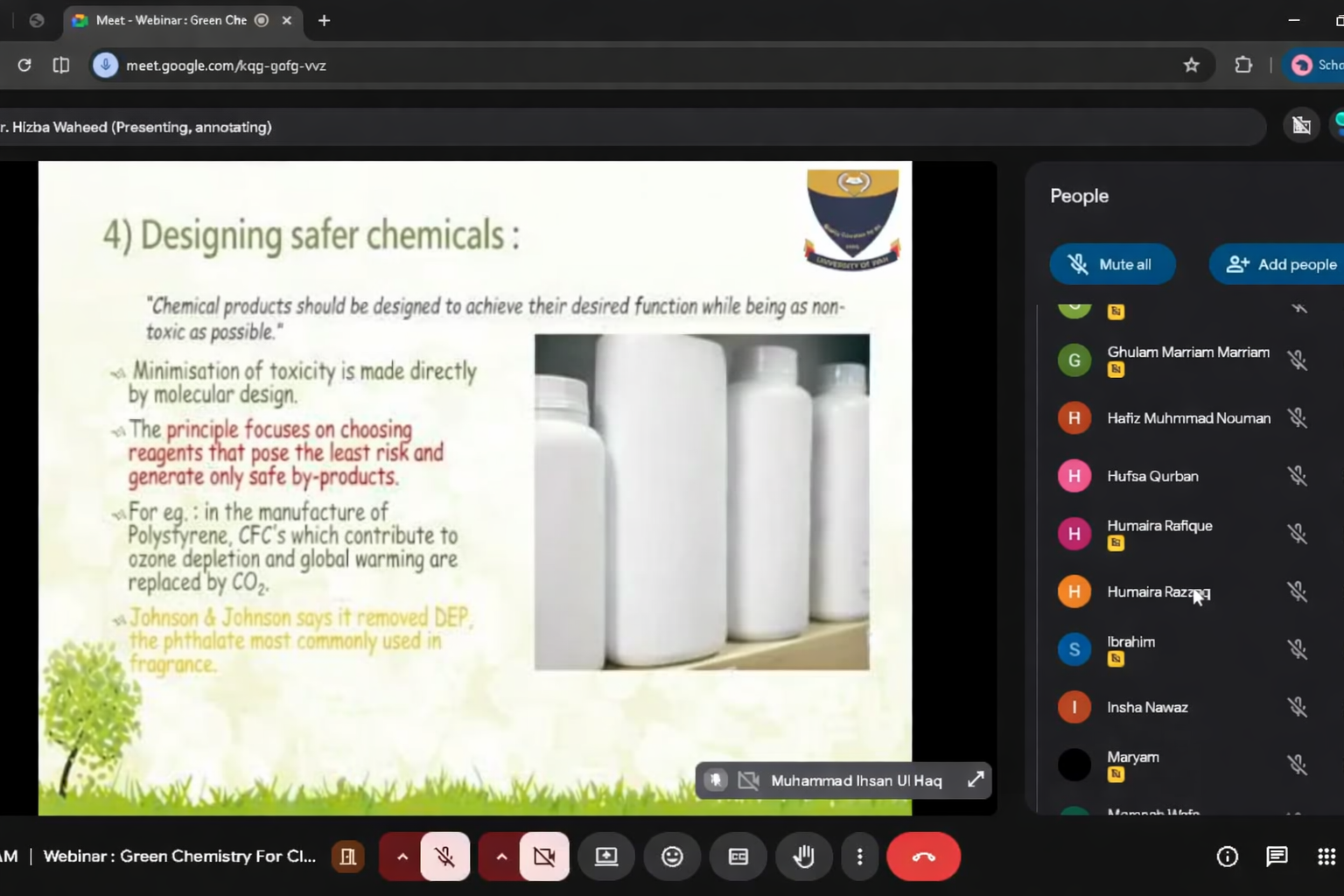Open the chat with everyone icon
This screenshot has width=1344, height=896.
click(x=1277, y=857)
